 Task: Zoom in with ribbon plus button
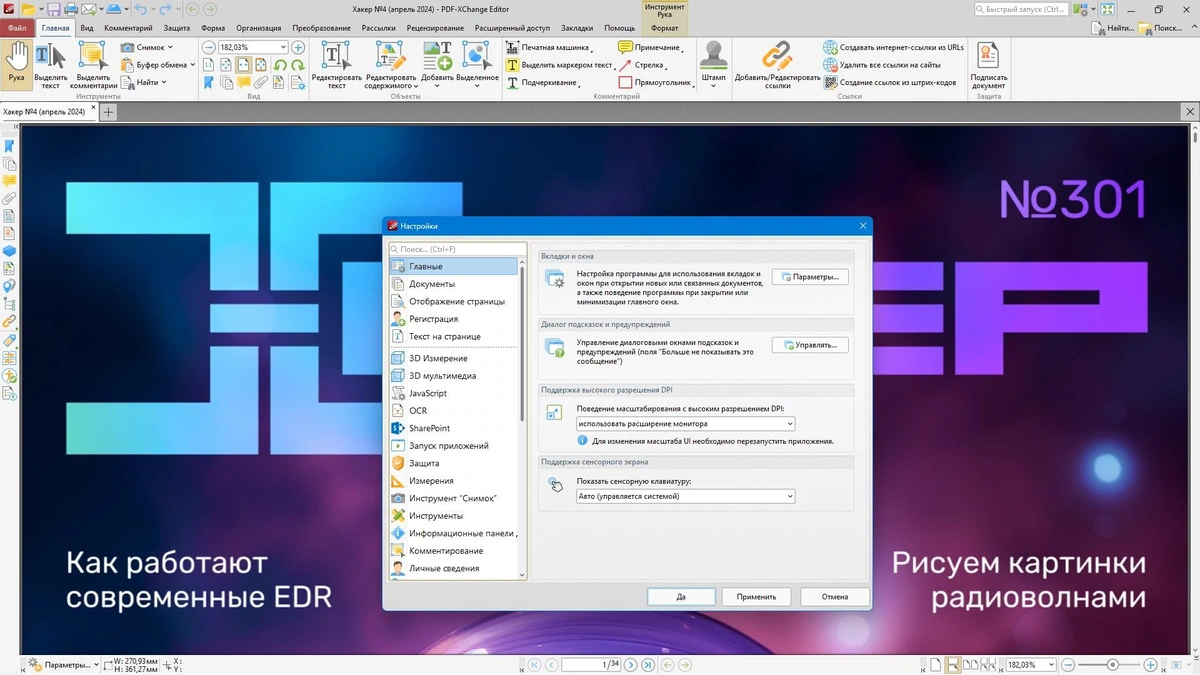click(x=298, y=47)
